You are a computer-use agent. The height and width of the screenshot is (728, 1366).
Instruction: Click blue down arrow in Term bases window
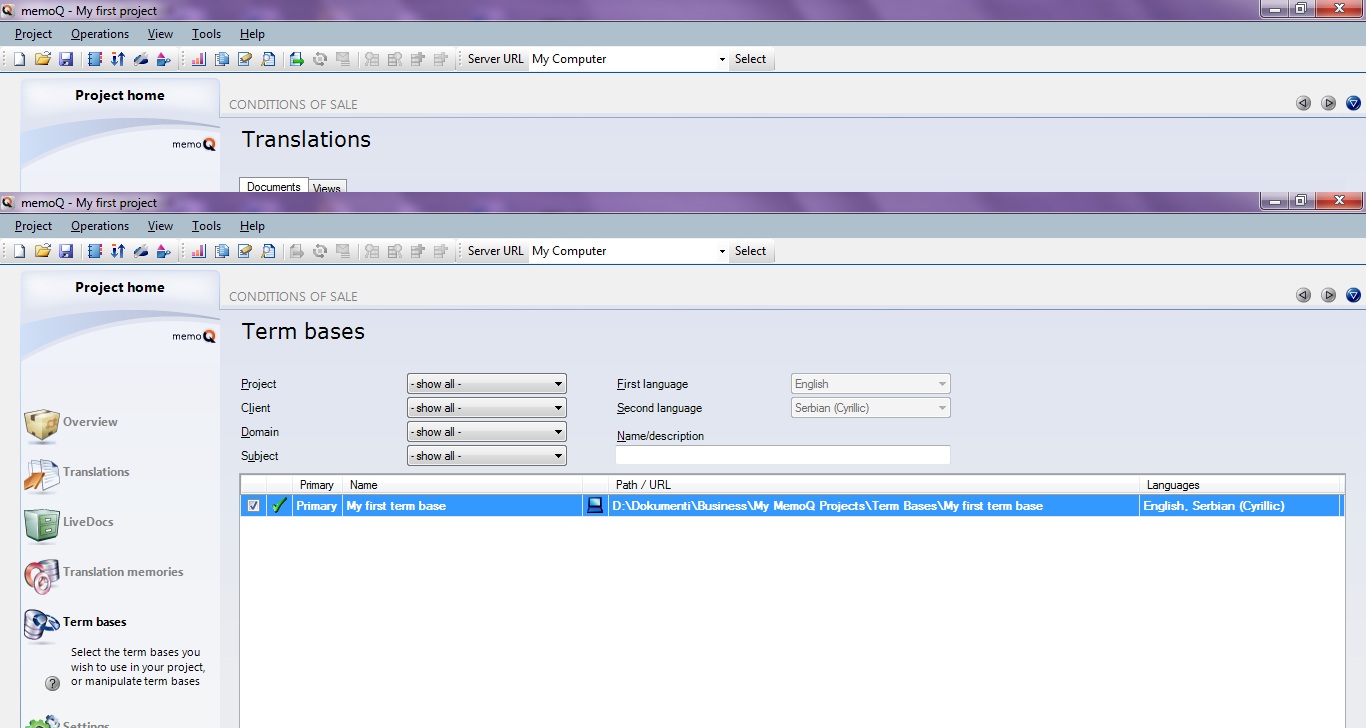tap(1354, 295)
